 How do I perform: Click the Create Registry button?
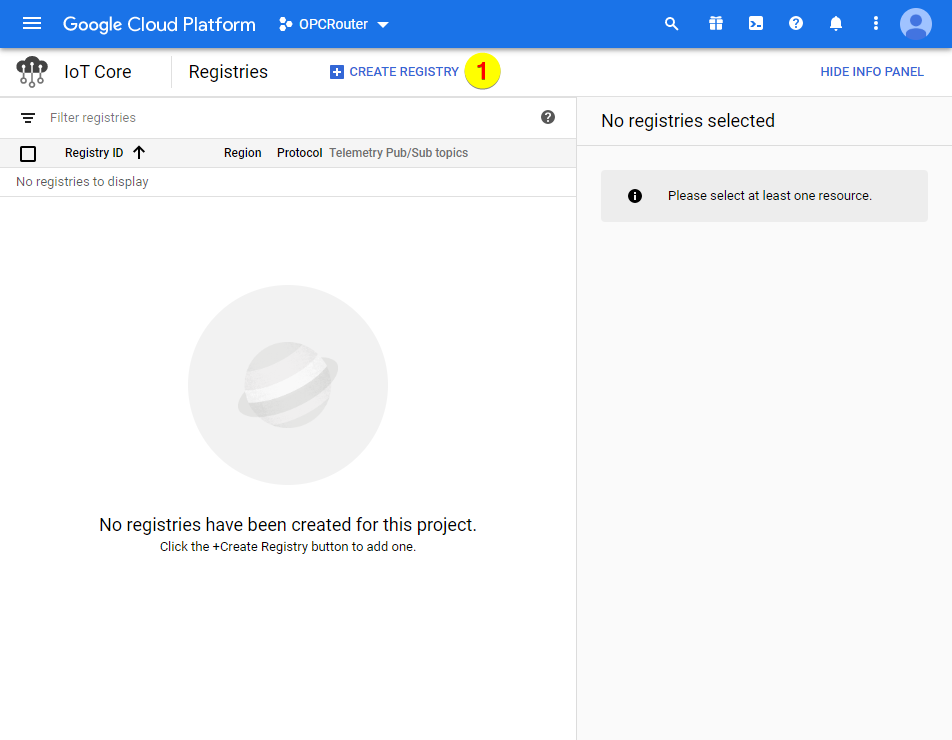click(394, 72)
